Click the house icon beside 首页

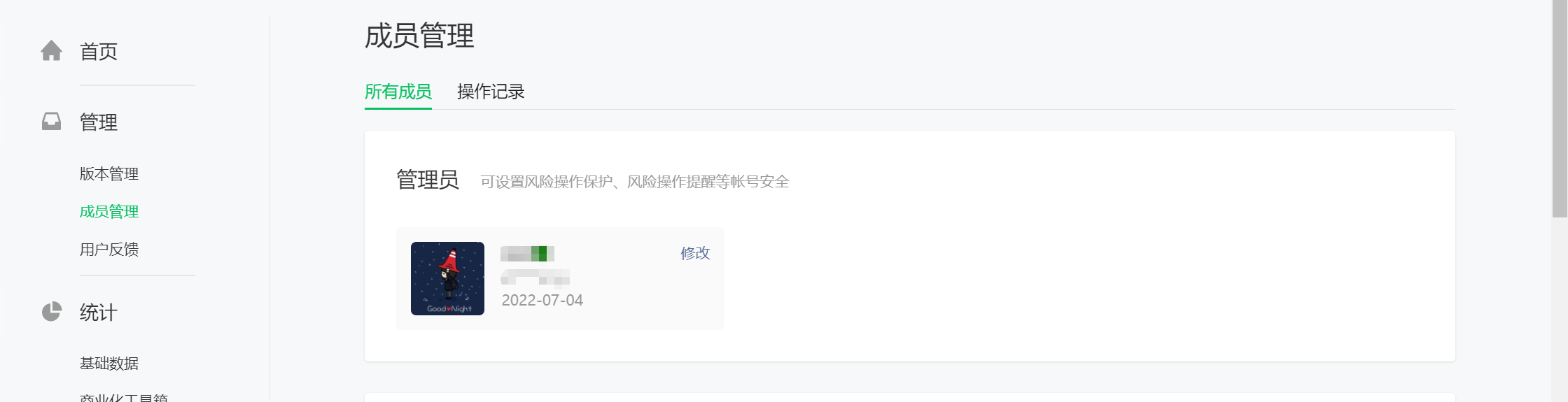pos(51,51)
